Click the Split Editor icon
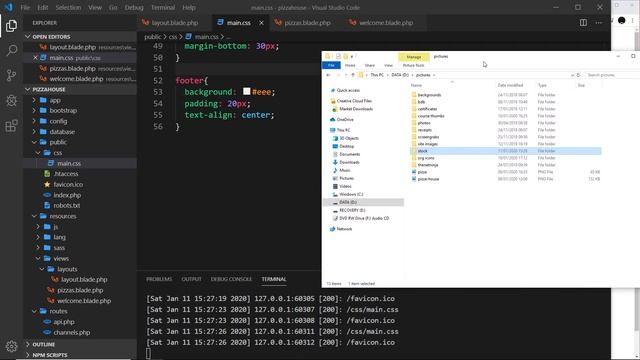 (583, 23)
